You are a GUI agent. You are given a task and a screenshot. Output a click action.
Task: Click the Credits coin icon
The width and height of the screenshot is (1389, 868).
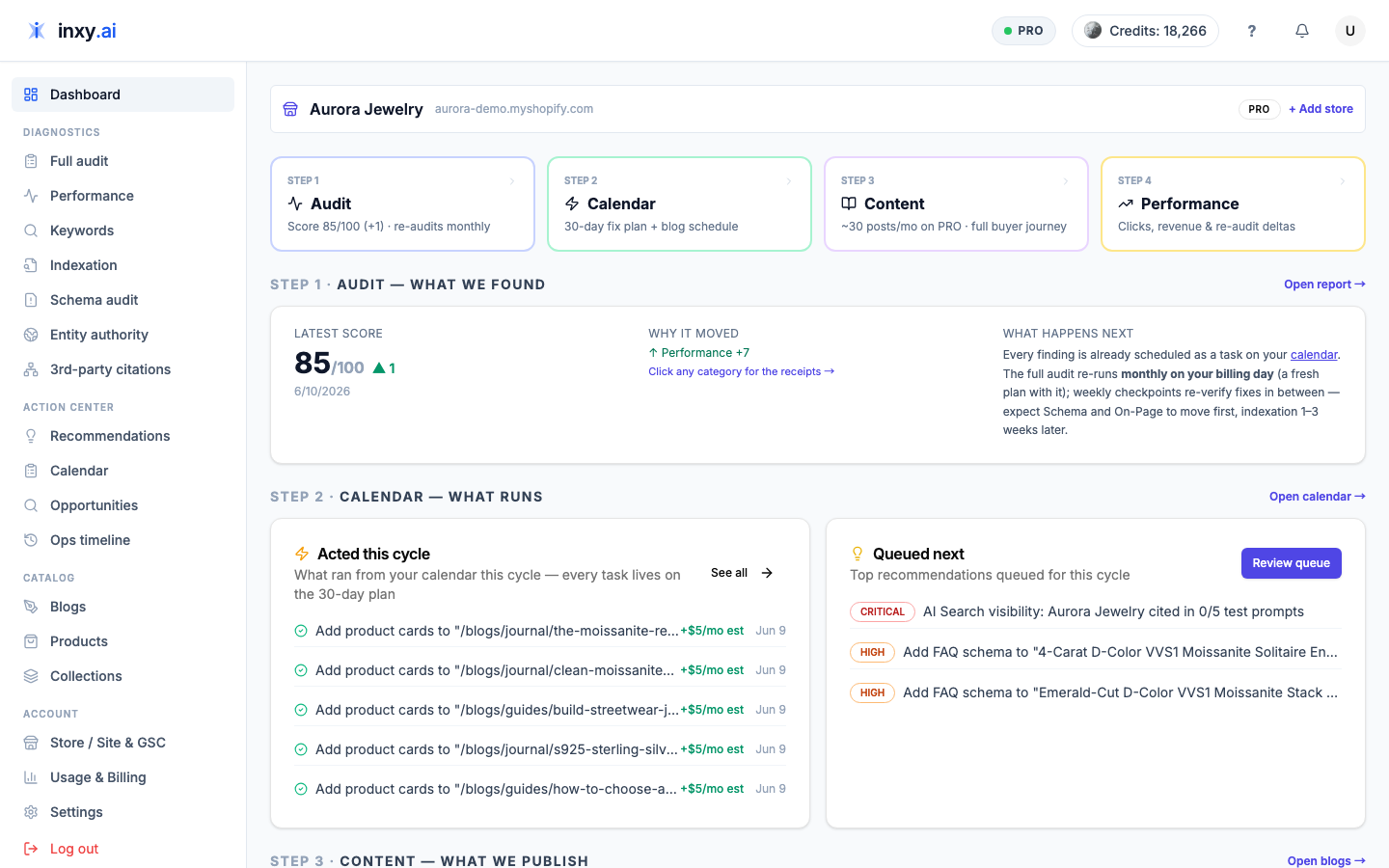coord(1093,30)
